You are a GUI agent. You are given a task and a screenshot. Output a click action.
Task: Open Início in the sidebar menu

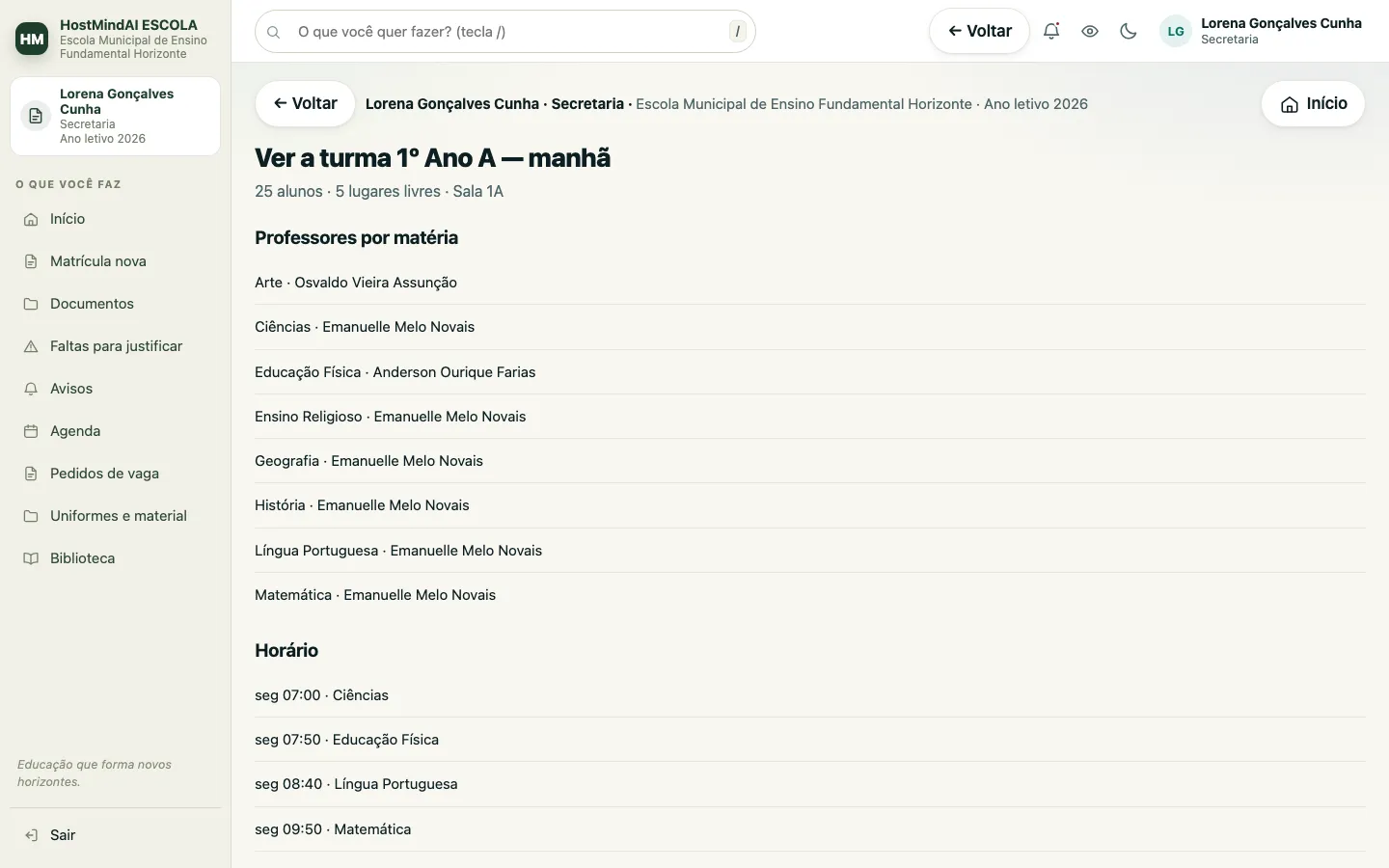click(116, 219)
